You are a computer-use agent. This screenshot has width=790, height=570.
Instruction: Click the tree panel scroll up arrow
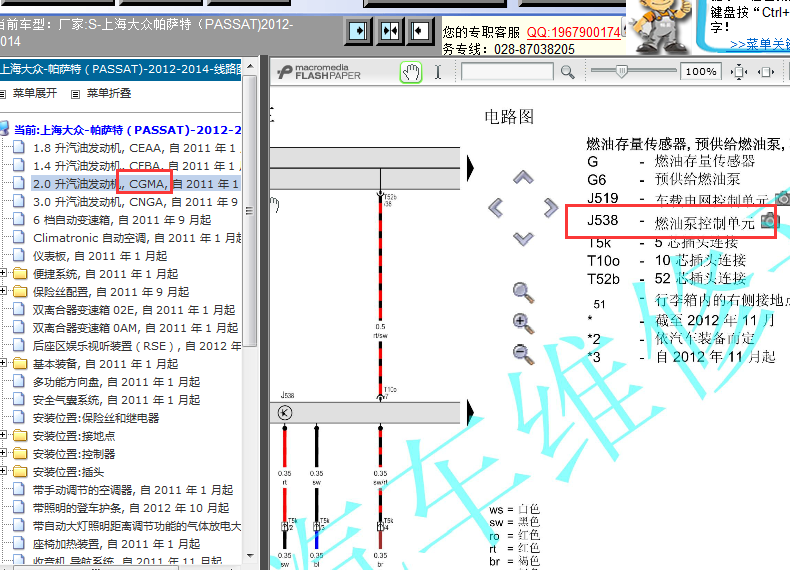pyautogui.click(x=250, y=67)
